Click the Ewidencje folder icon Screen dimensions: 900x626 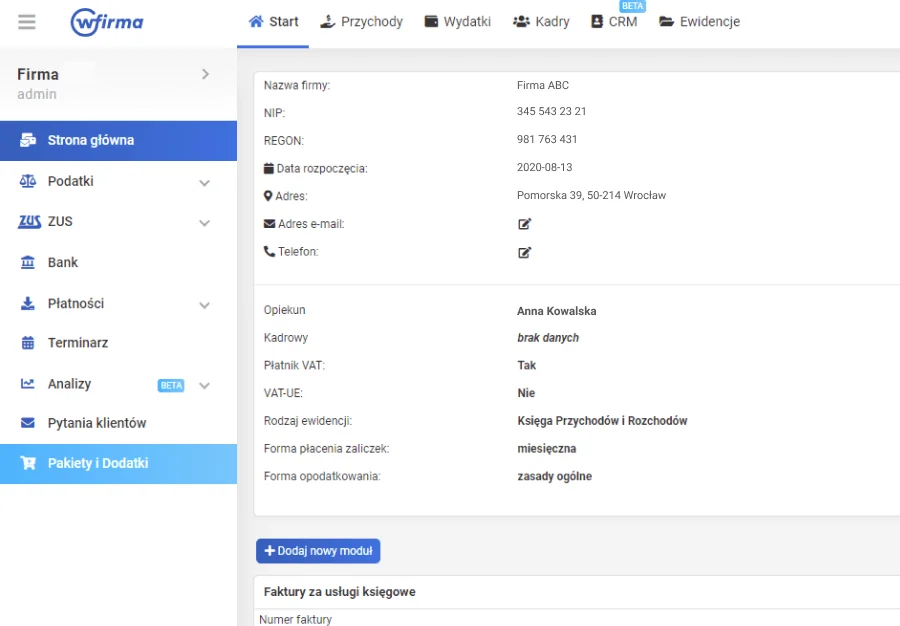click(666, 22)
